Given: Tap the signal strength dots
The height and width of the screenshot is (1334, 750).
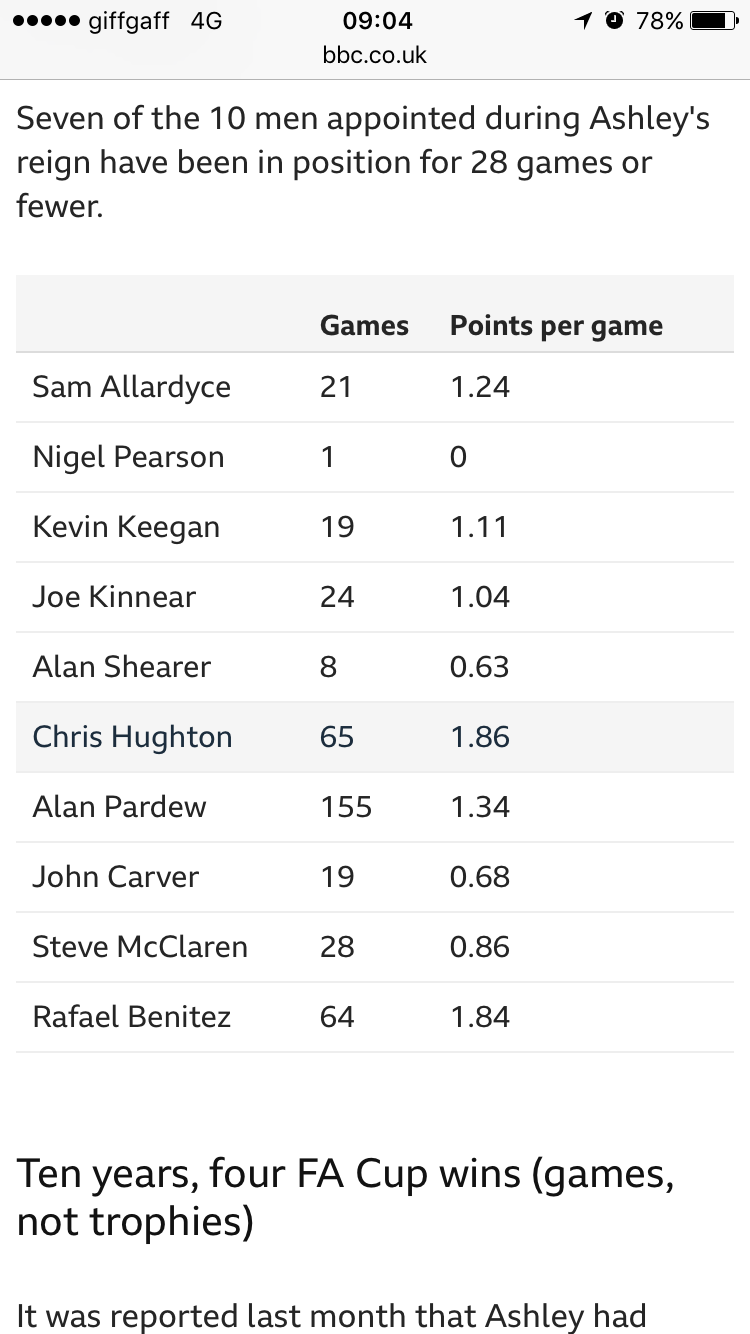Looking at the screenshot, I should coord(44,21).
